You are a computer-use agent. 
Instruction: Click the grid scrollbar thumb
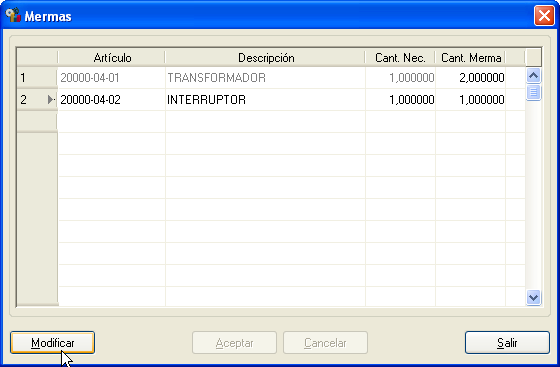tap(533, 92)
